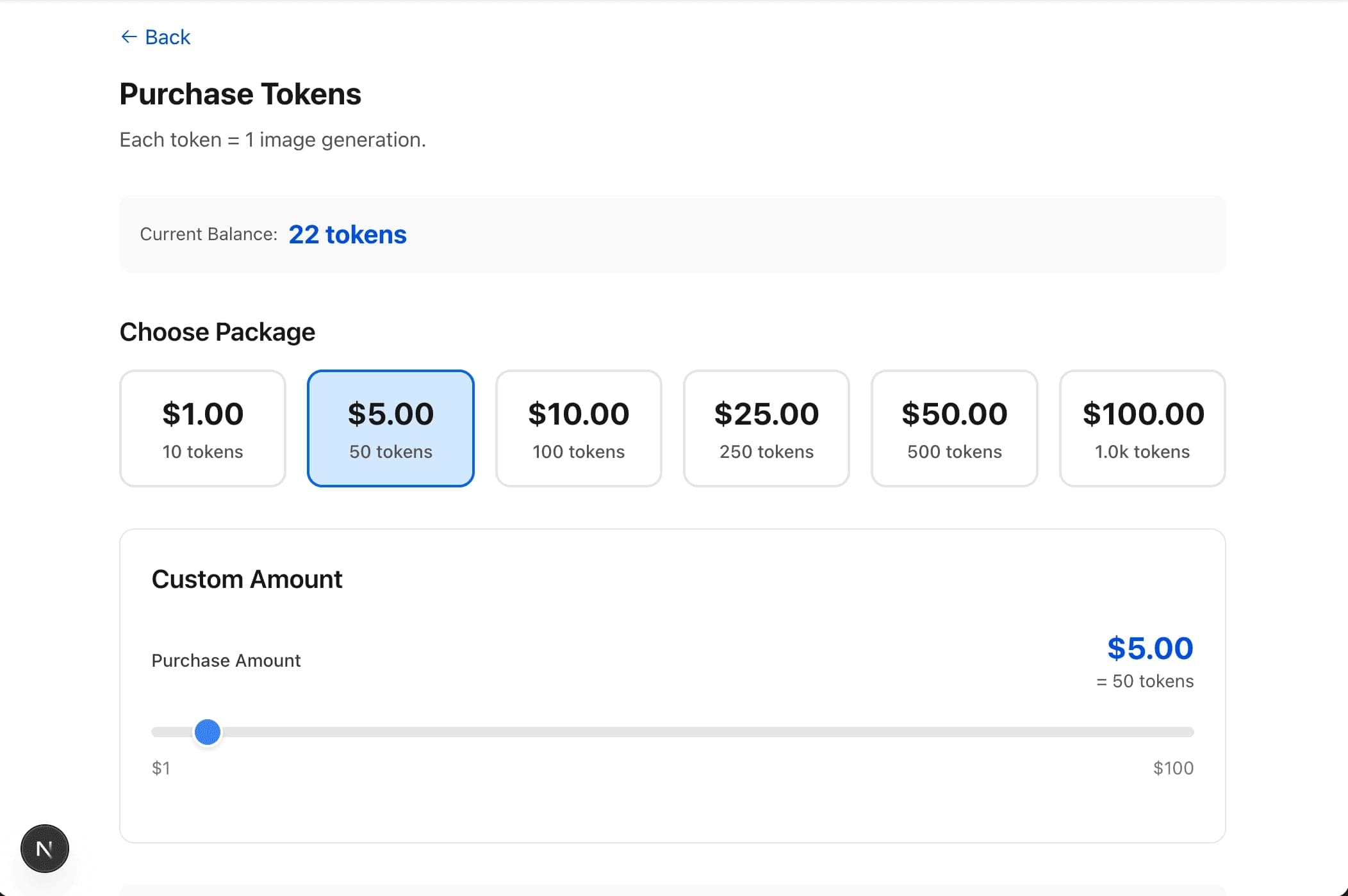This screenshot has height=896, width=1348.
Task: Click the 'Choose Package' heading
Action: click(x=217, y=332)
